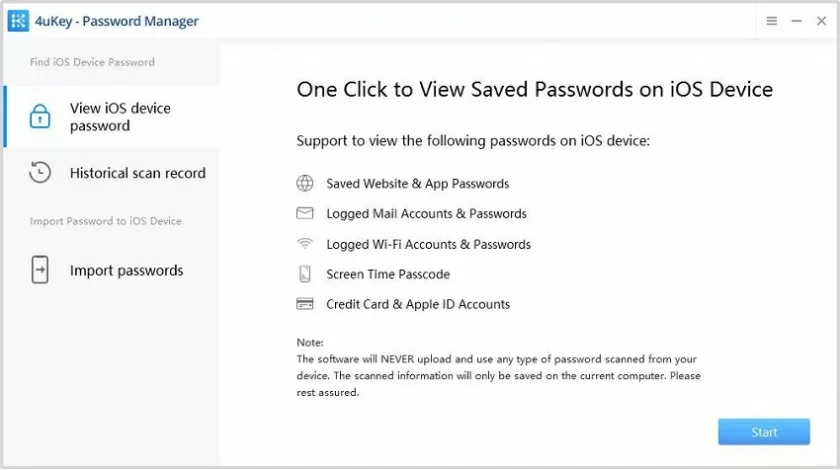This screenshot has height=470, width=840.
Task: Click the envelope mail accounts icon
Action: 305,213
